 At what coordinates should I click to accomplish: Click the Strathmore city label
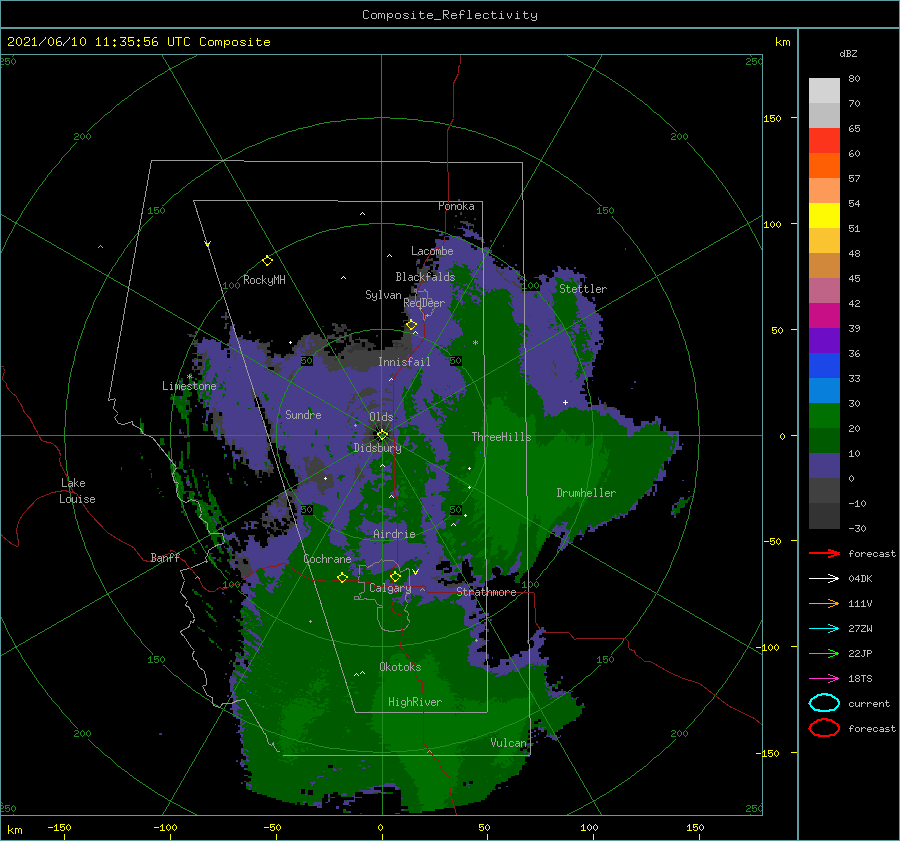click(486, 592)
